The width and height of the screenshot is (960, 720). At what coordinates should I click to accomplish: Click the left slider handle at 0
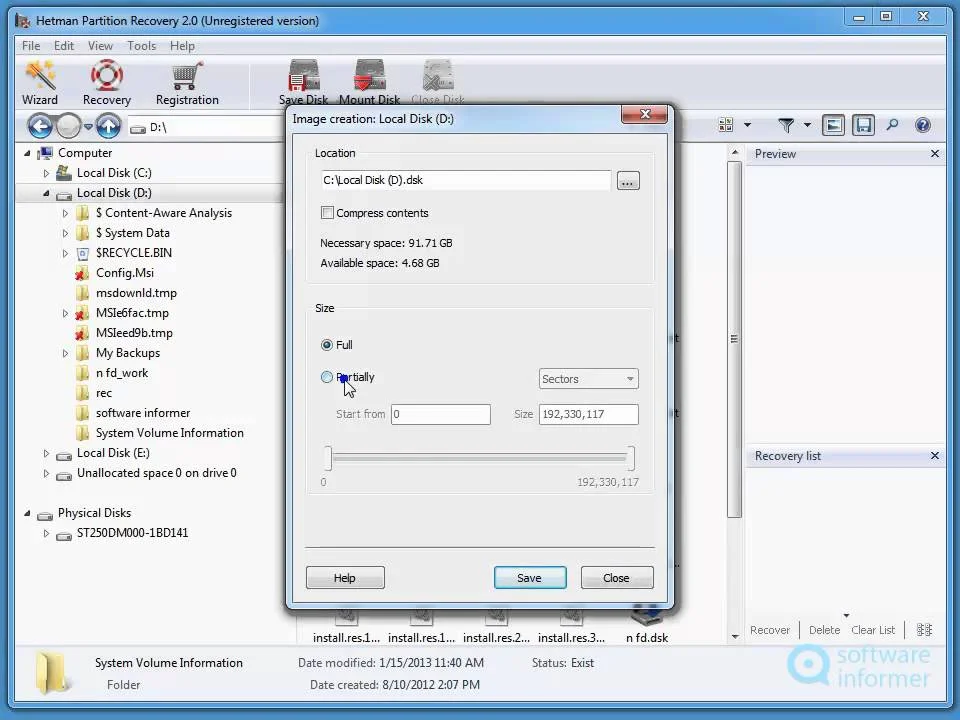(328, 458)
